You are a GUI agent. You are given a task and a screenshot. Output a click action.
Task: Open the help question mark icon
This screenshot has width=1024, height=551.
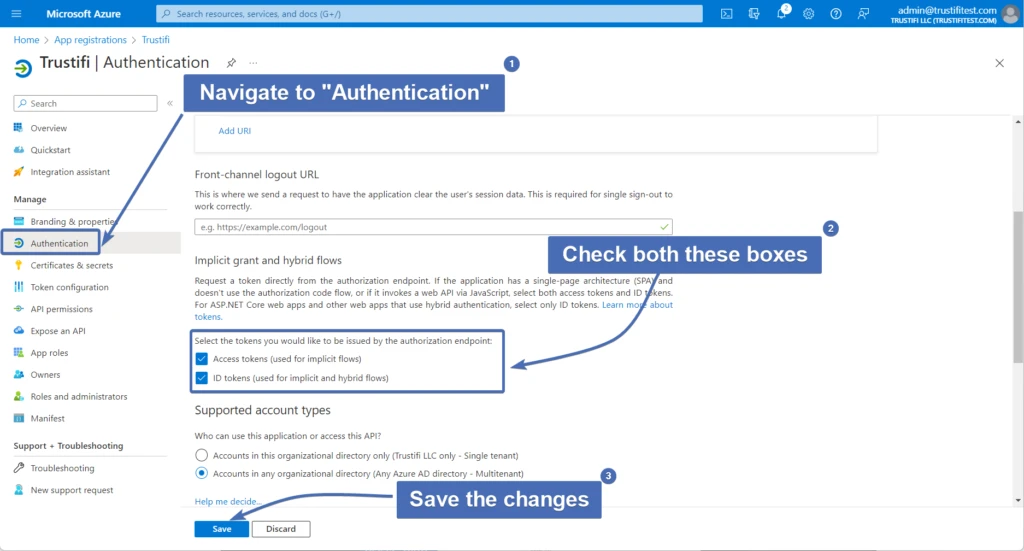[x=836, y=14]
